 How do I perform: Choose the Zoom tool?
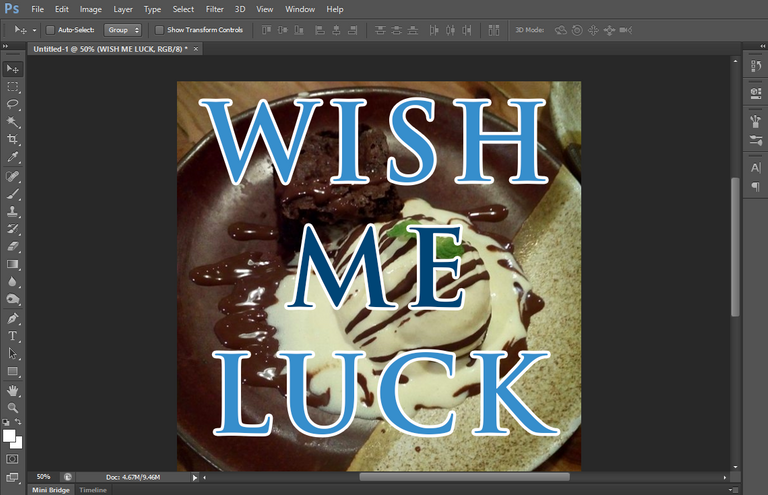[x=12, y=407]
